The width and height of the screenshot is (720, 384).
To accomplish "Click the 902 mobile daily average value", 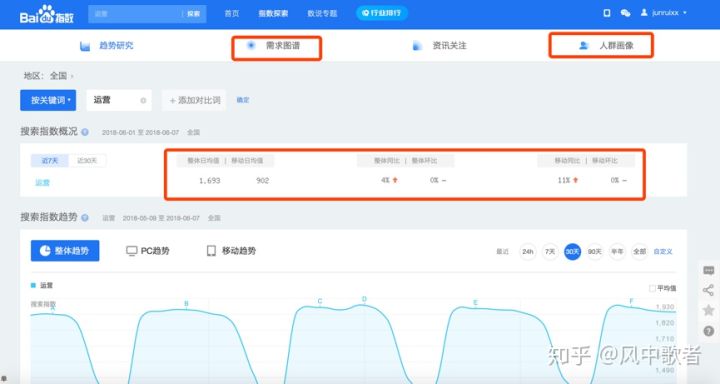I will [x=263, y=181].
